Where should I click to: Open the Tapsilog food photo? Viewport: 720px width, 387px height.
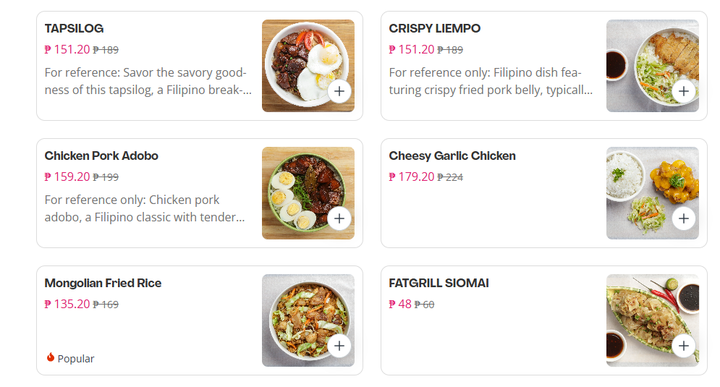[x=308, y=65]
